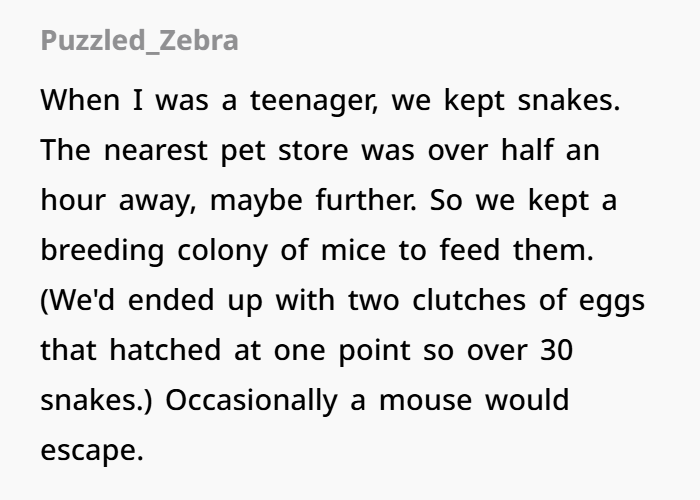The width and height of the screenshot is (700, 500).
Task: Click the word "half" in the second line
Action: click(x=527, y=149)
